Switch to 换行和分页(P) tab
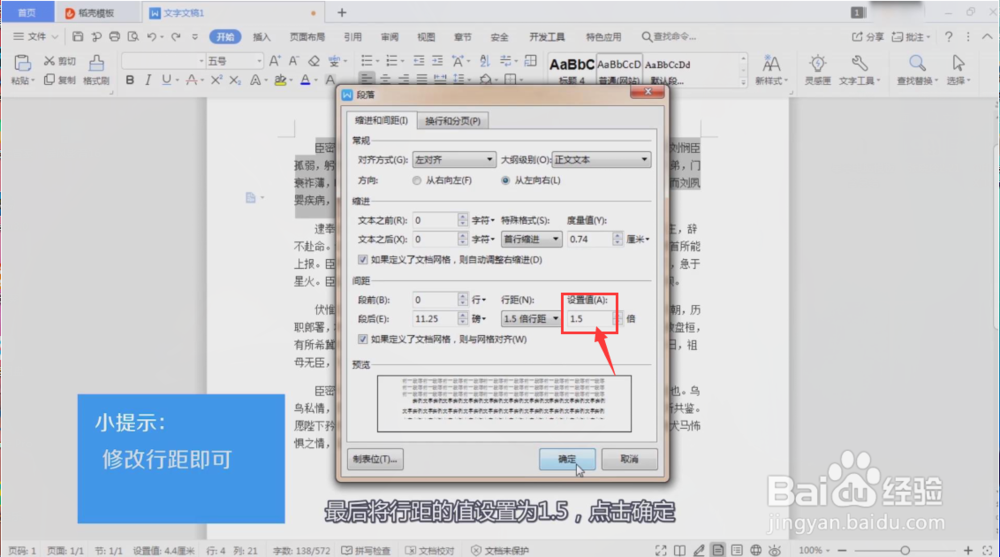The height and width of the screenshot is (557, 1000). click(x=453, y=121)
